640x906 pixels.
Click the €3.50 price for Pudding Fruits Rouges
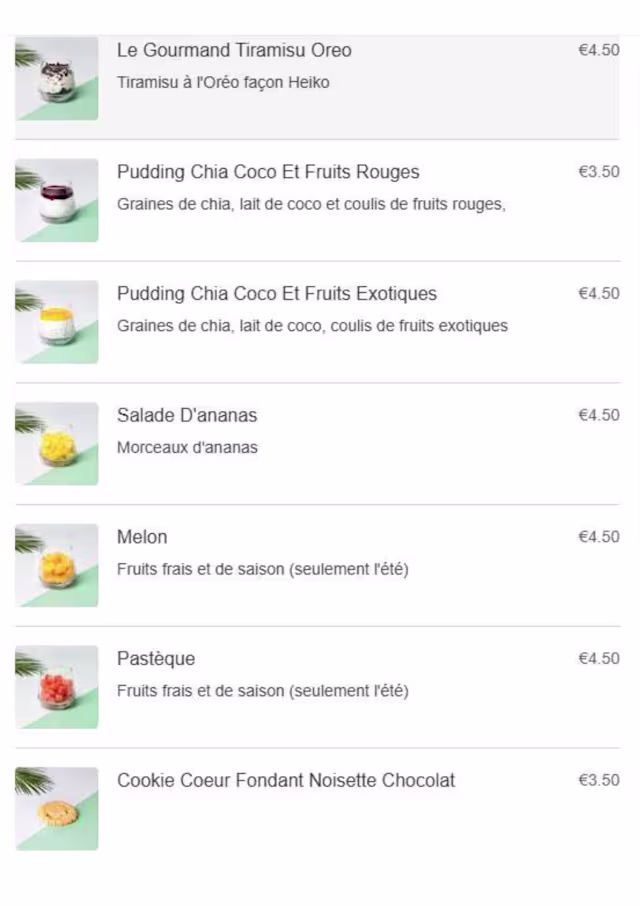pos(598,172)
